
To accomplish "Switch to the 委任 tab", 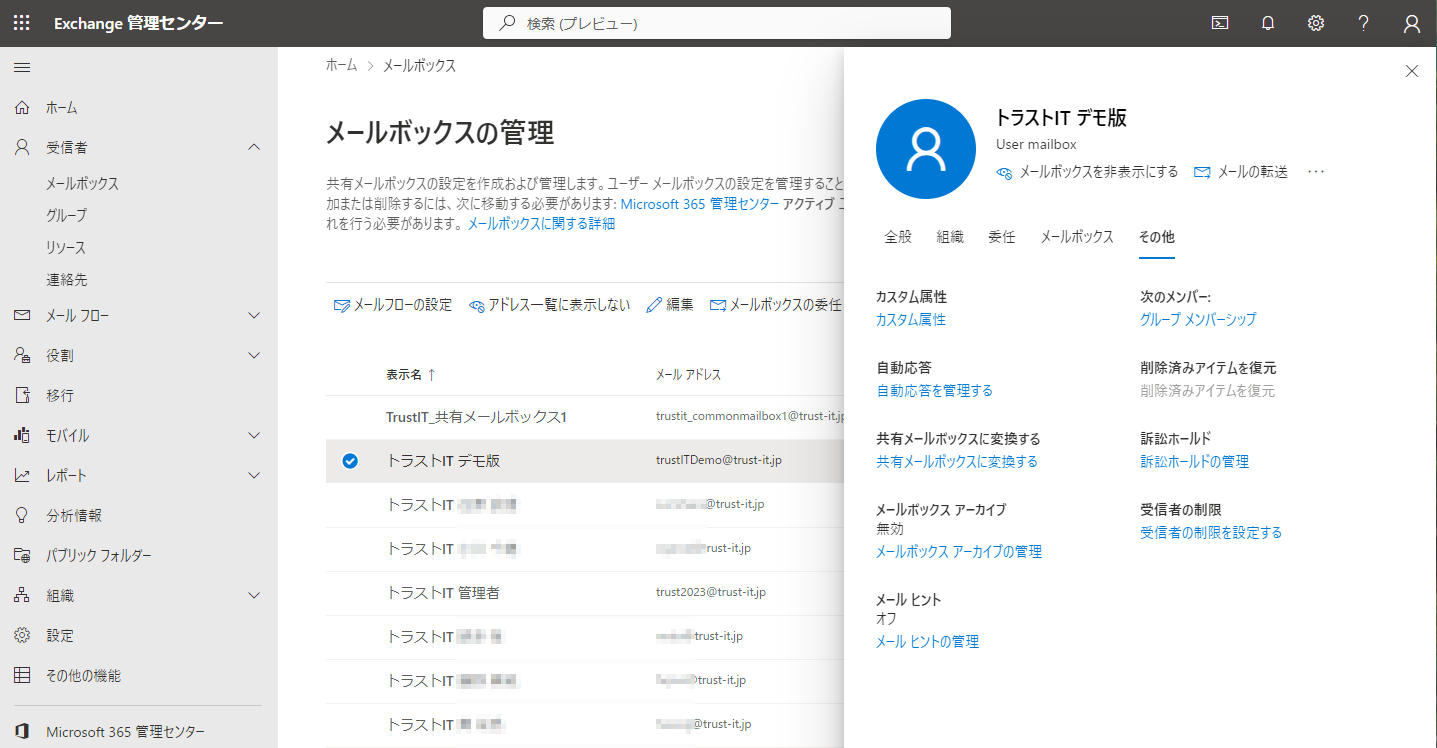I will click(x=1001, y=237).
